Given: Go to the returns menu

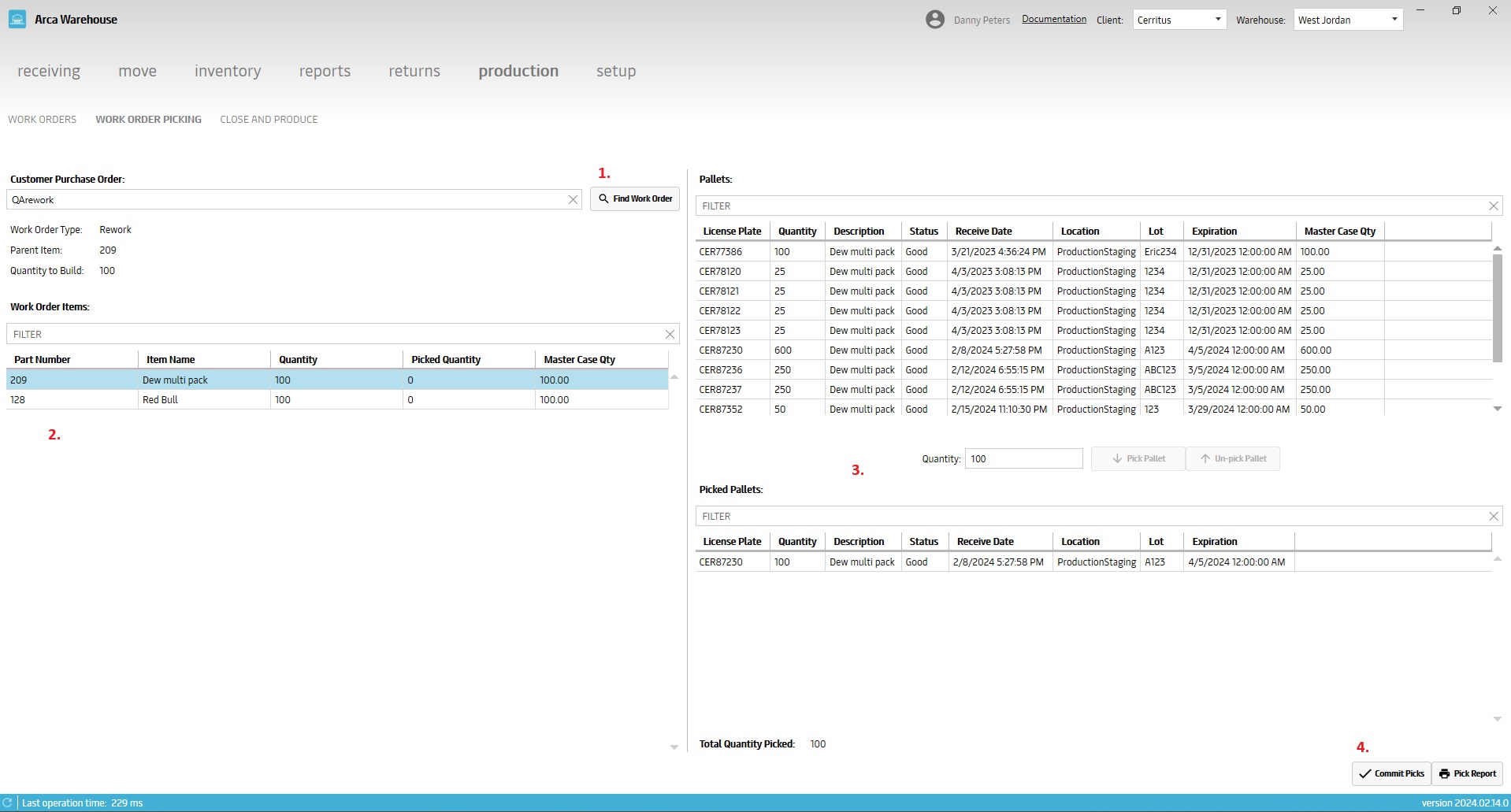Looking at the screenshot, I should pyautogui.click(x=414, y=71).
